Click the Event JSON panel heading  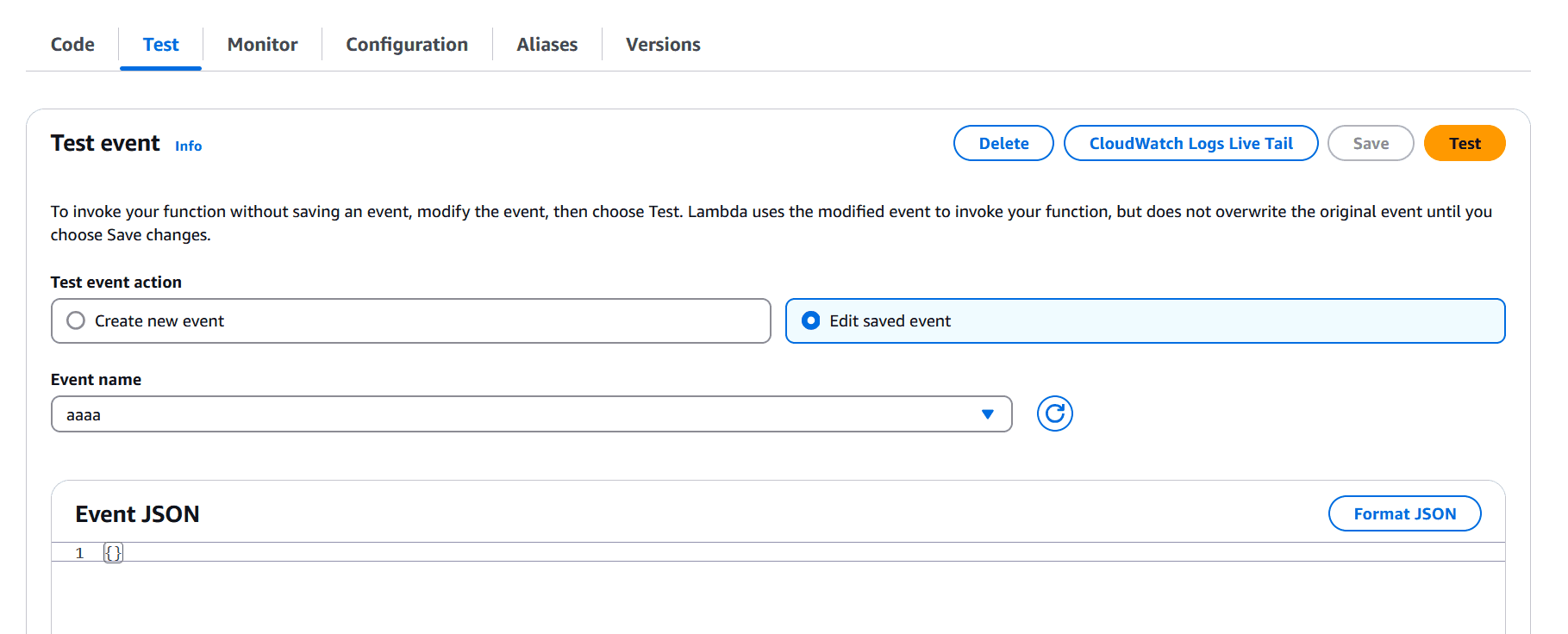click(x=137, y=514)
